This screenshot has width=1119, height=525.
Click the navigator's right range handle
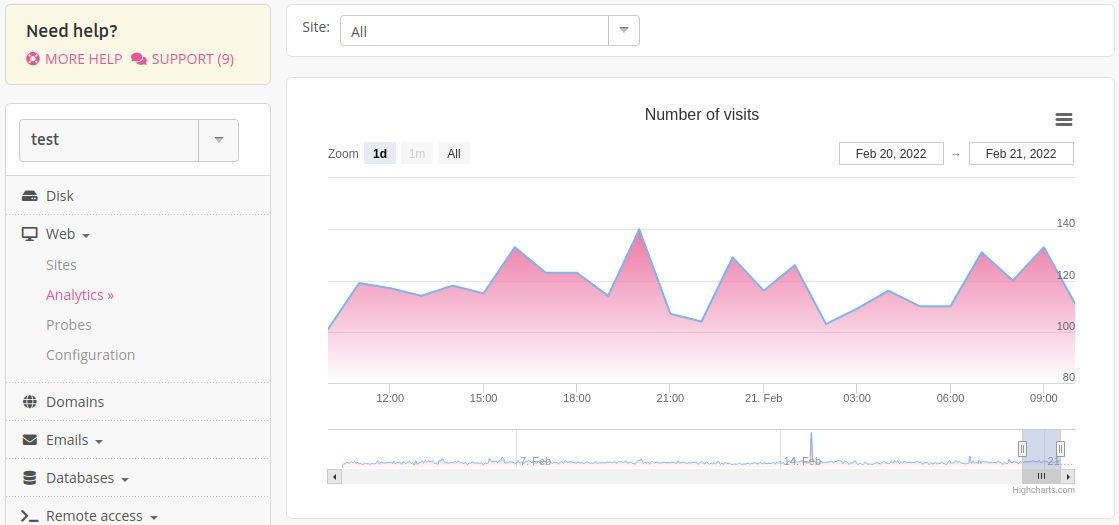(x=1060, y=449)
